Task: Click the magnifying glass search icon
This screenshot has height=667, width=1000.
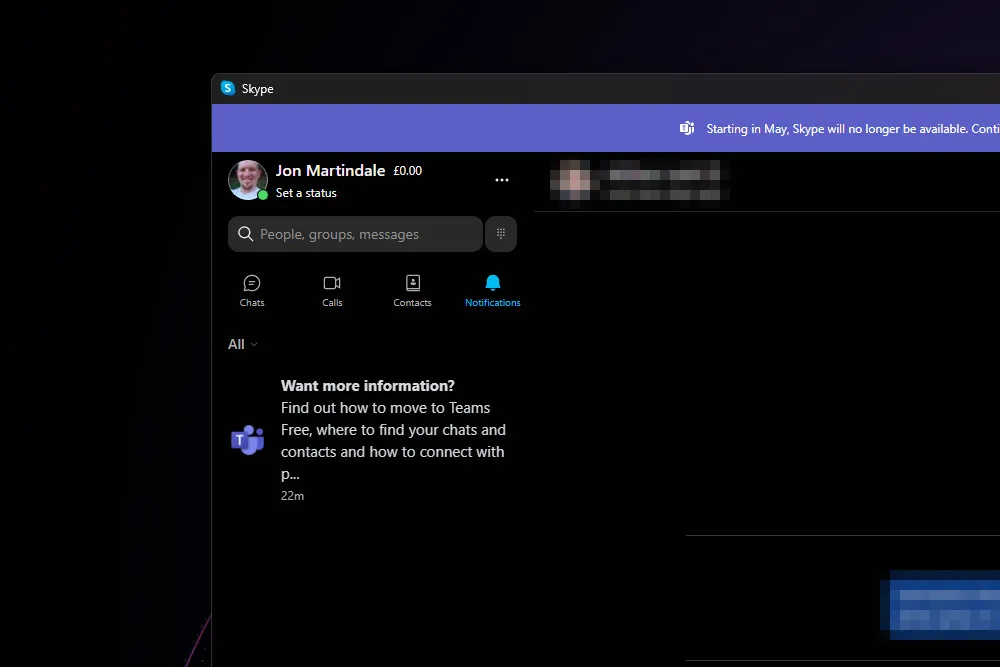Action: (245, 233)
